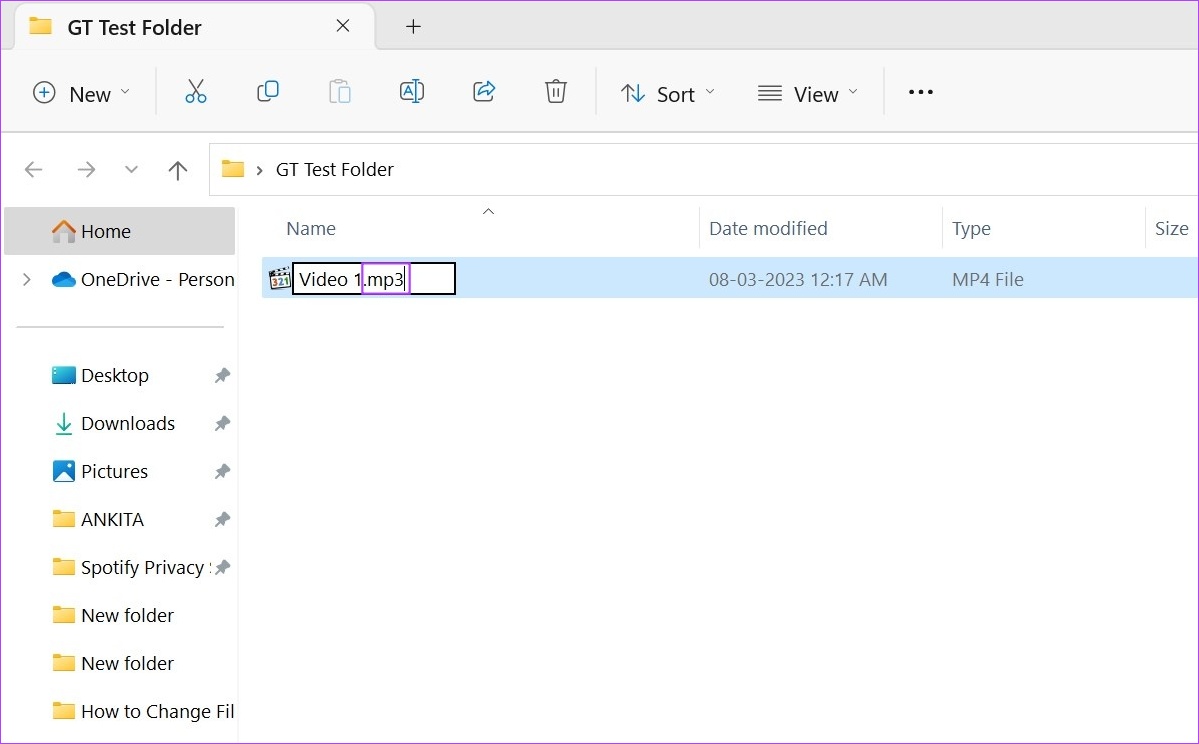Open the View dropdown menu
The image size is (1199, 744).
pos(807,93)
